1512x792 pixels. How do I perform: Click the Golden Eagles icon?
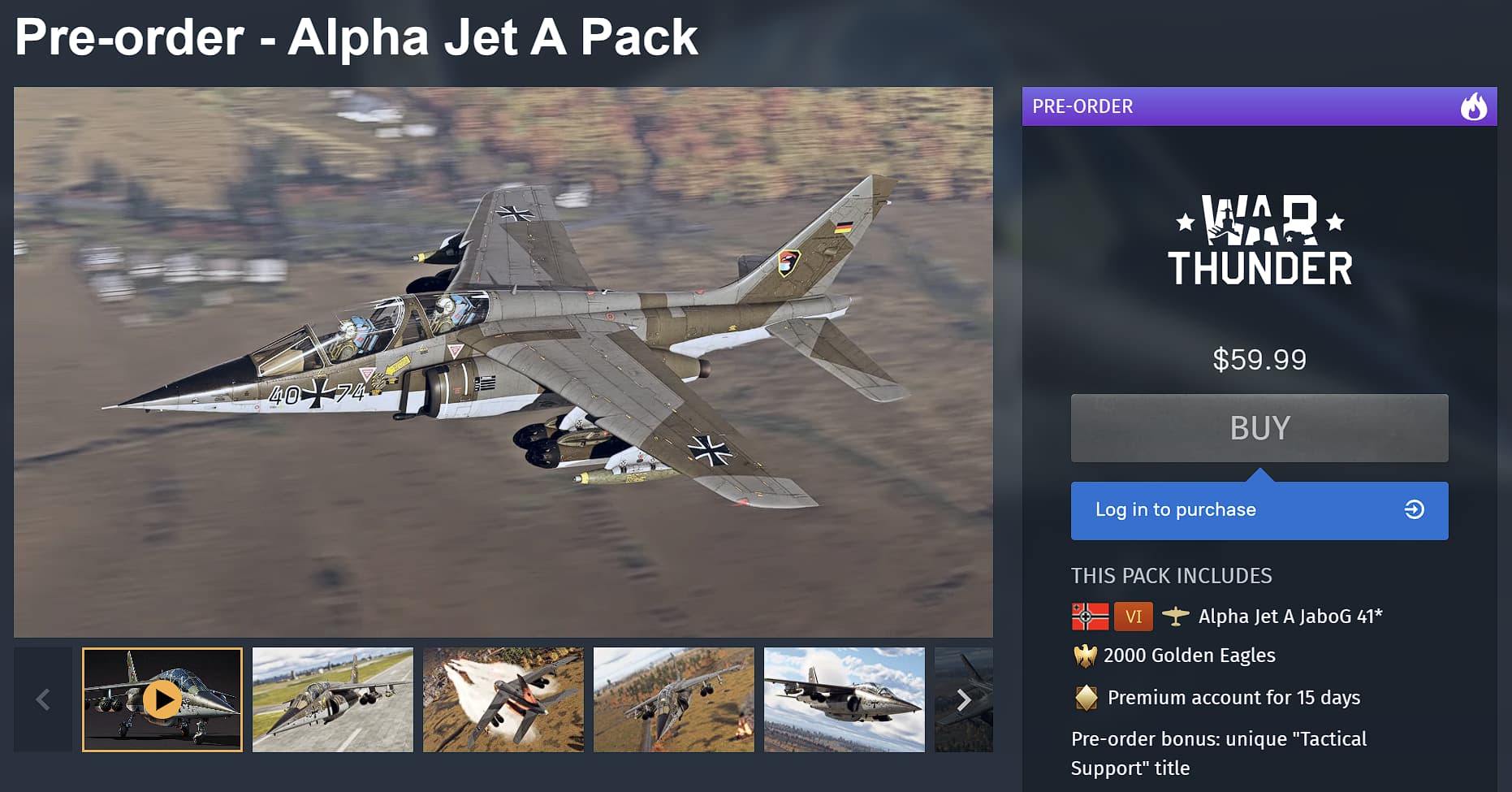pyautogui.click(x=1085, y=656)
